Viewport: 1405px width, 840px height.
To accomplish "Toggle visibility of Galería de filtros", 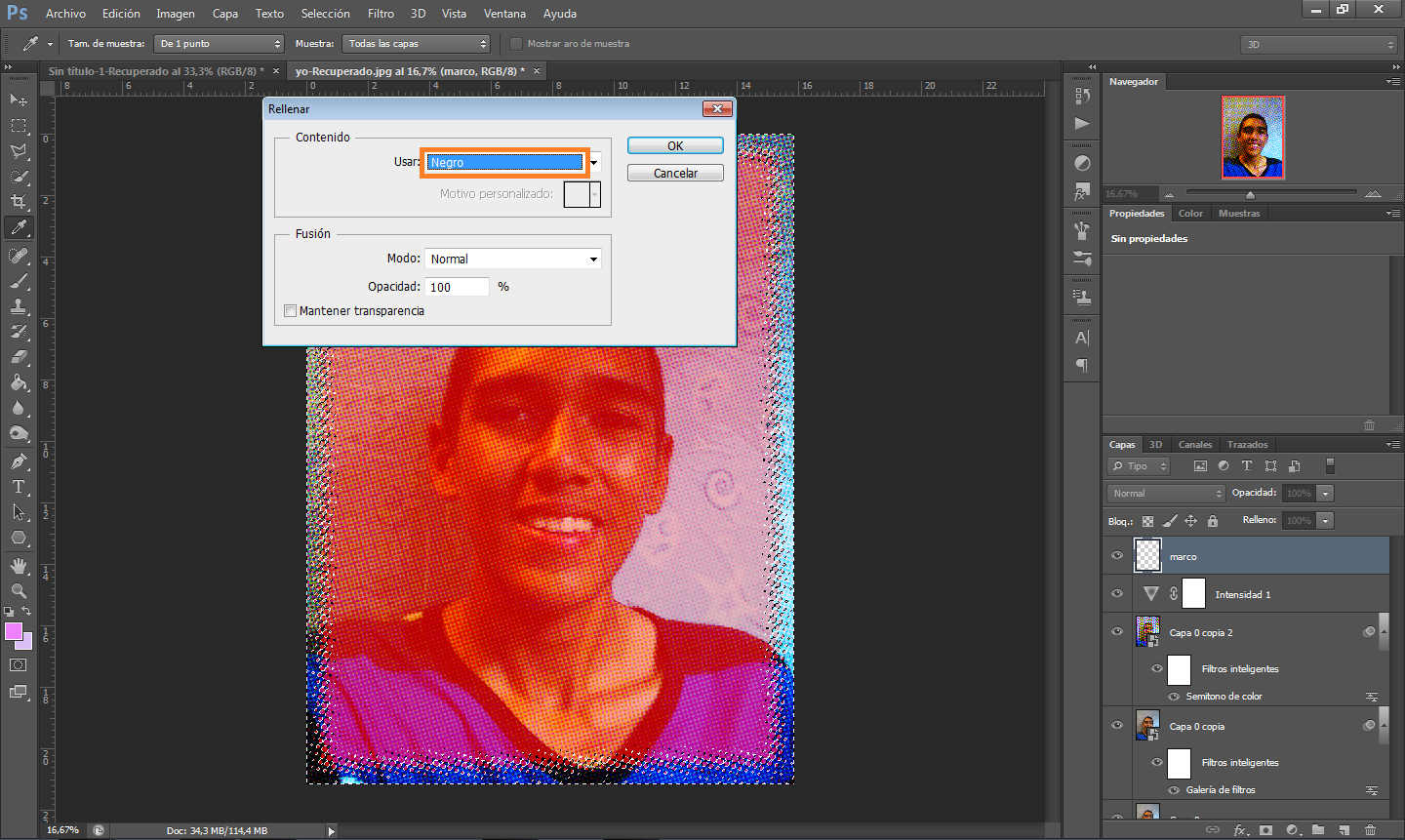I will click(x=1174, y=790).
